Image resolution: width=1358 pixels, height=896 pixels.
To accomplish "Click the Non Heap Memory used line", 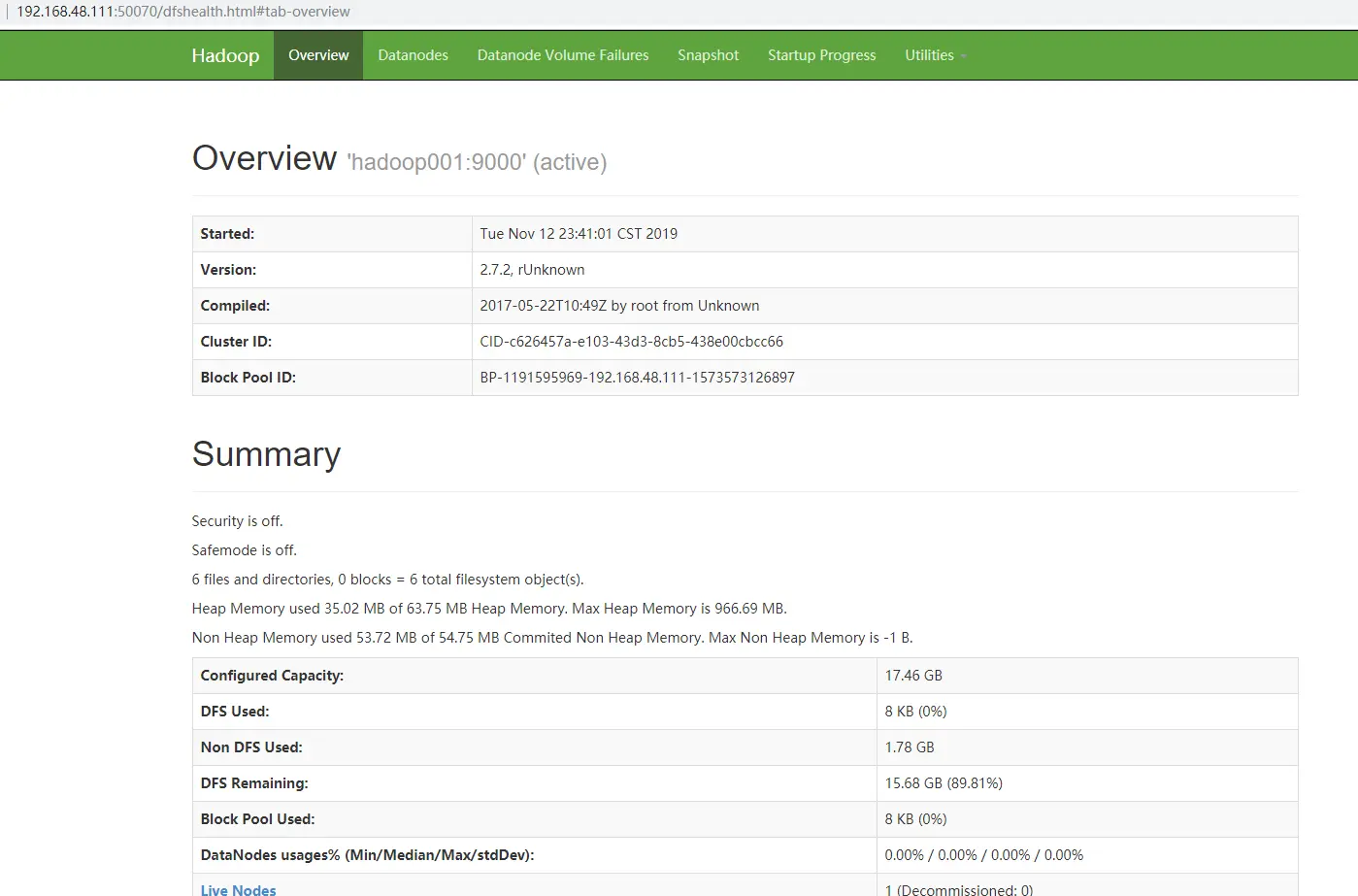I will 552,638.
